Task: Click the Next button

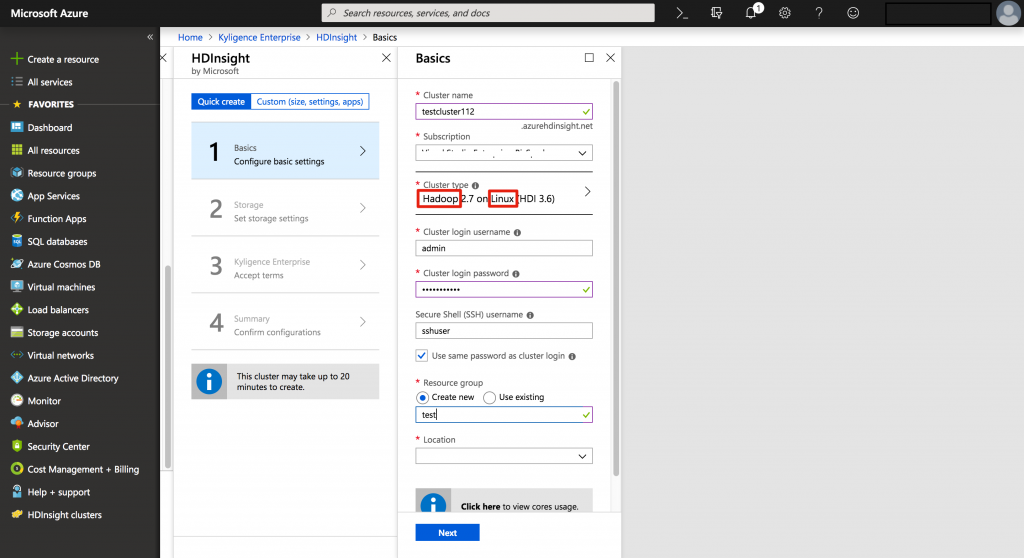Action: tap(447, 533)
